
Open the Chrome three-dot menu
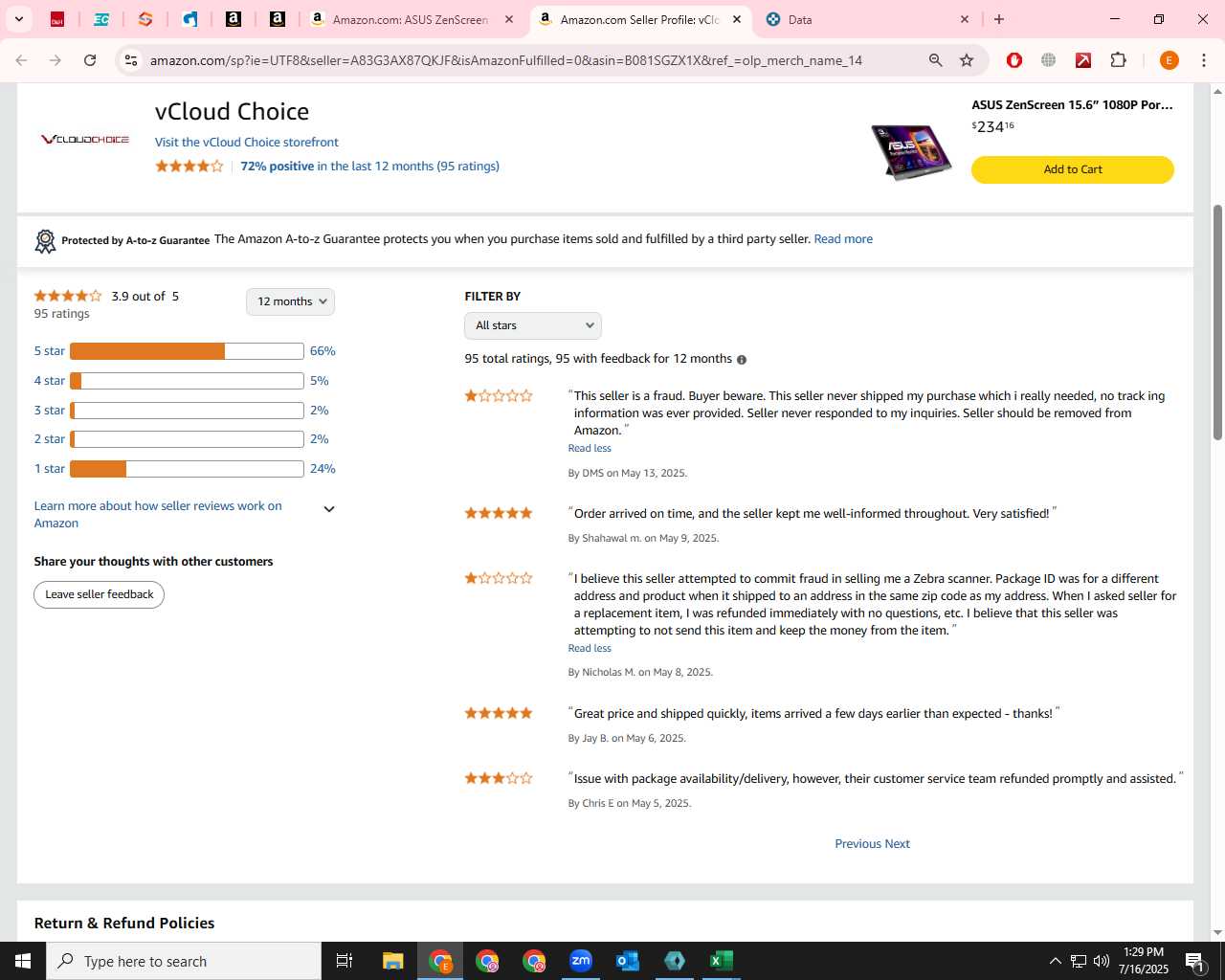[x=1204, y=60]
